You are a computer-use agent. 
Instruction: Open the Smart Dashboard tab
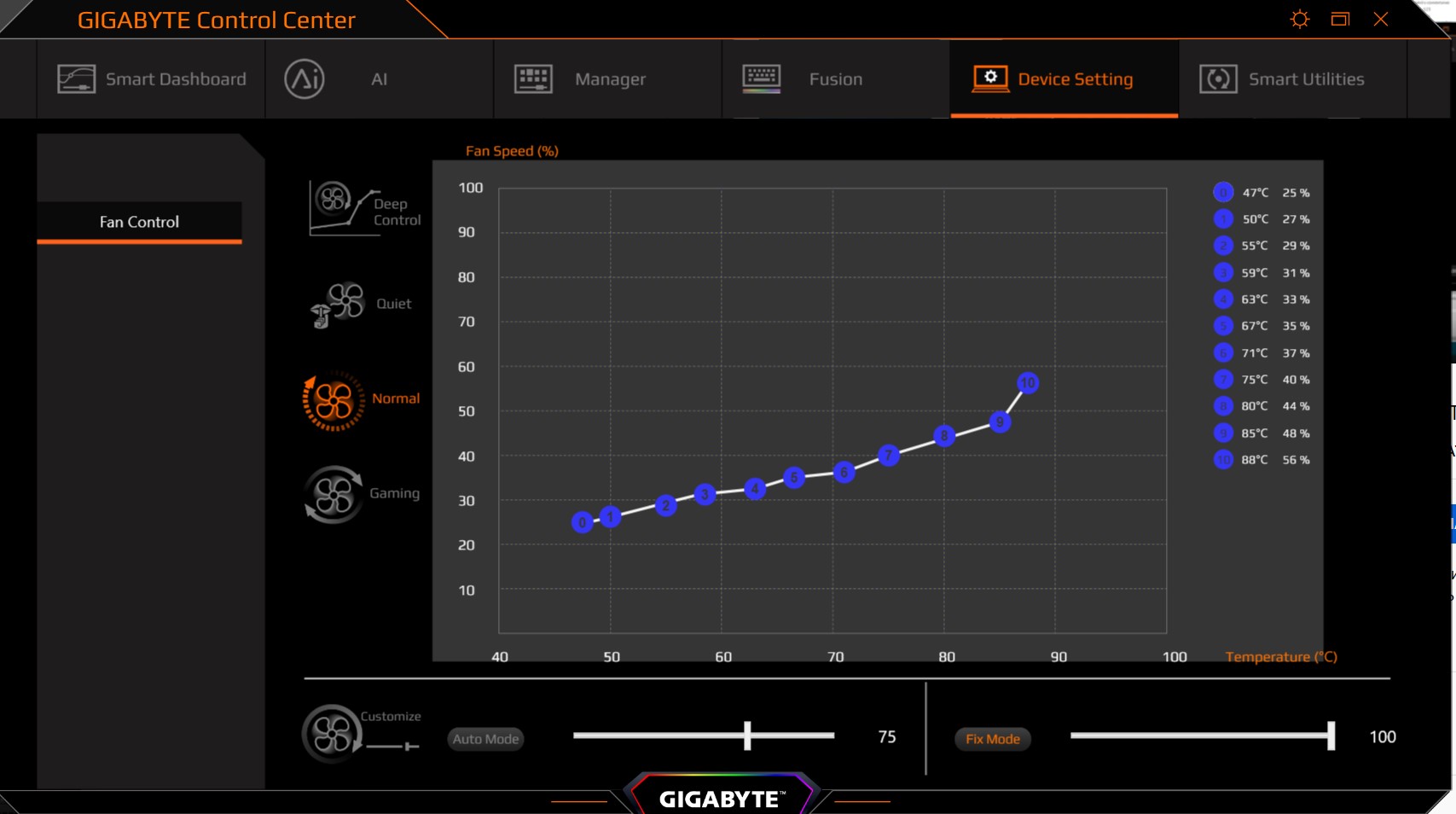point(151,78)
